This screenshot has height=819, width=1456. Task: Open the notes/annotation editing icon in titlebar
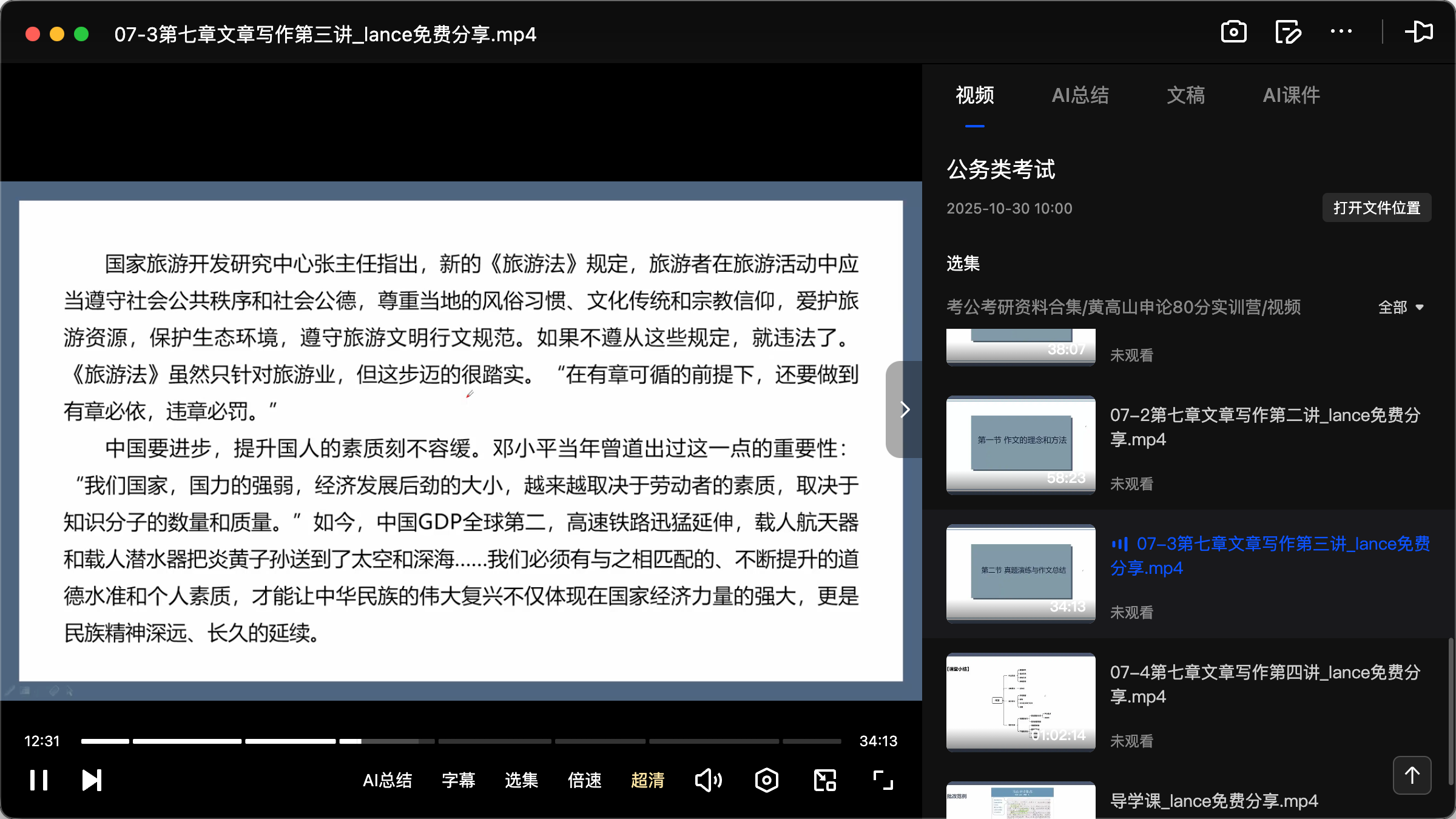pyautogui.click(x=1287, y=32)
